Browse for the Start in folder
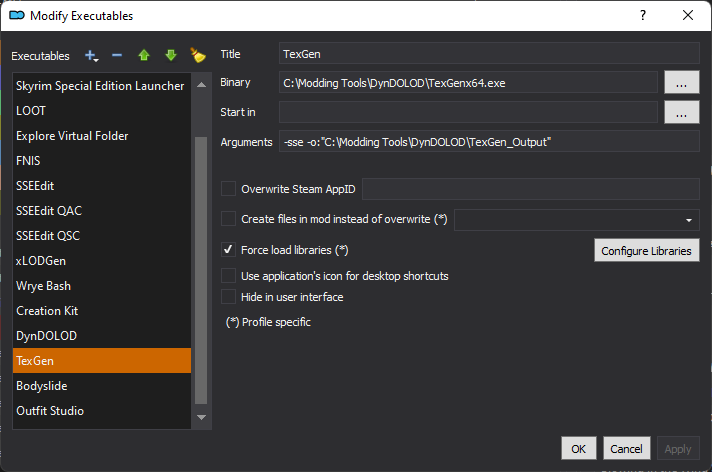Viewport: 712px width, 472px height. (x=680, y=113)
